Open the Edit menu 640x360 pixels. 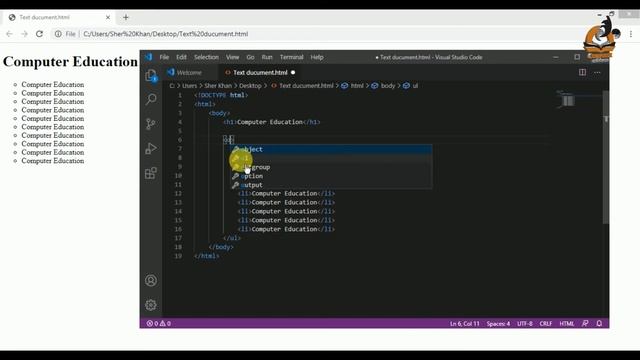tap(181, 57)
